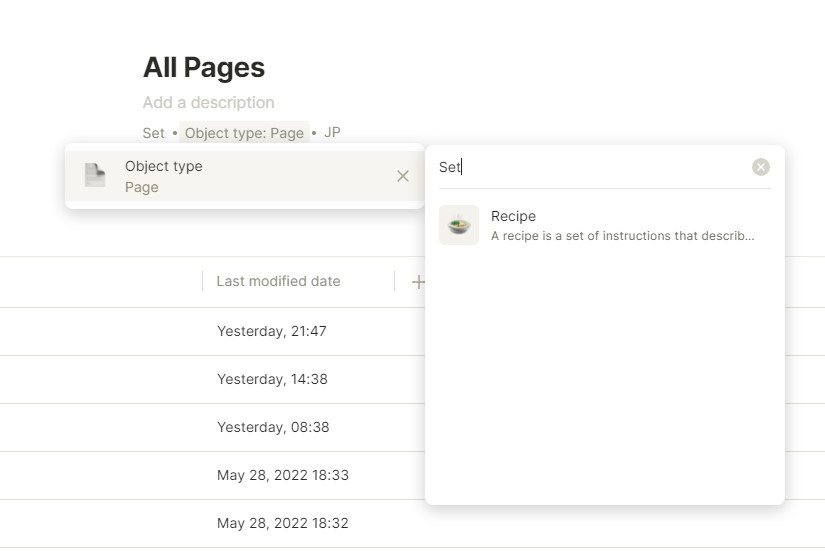Click the page icon beside Object type
This screenshot has height=551, width=825.
click(x=95, y=176)
